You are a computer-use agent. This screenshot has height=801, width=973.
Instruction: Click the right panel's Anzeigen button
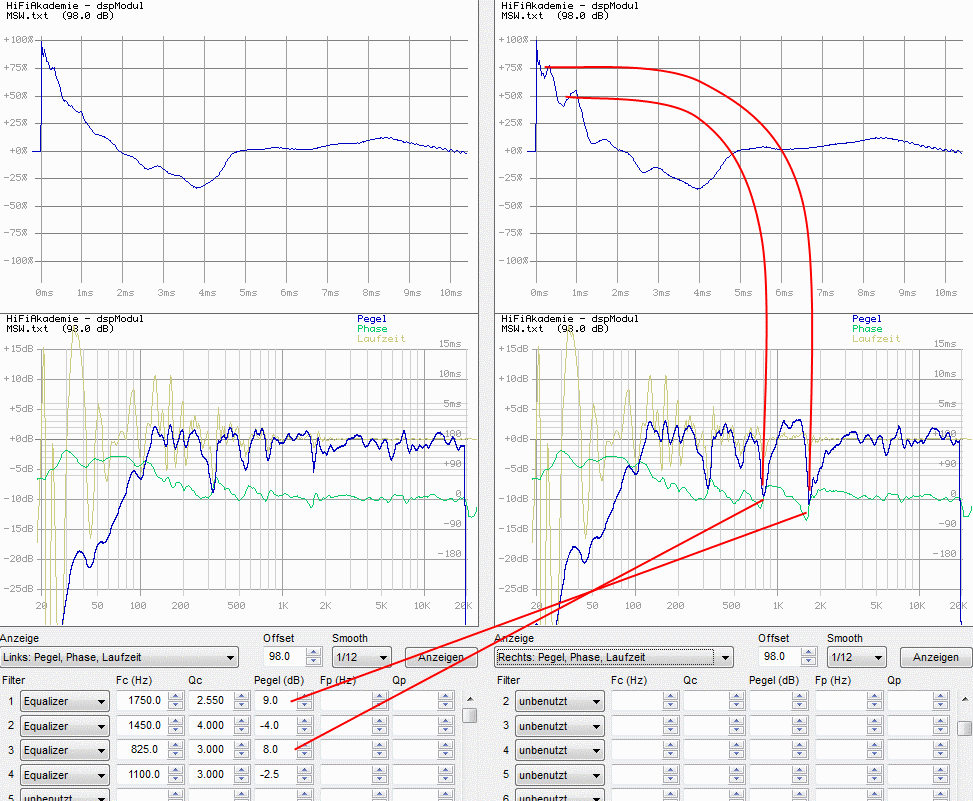pos(935,657)
